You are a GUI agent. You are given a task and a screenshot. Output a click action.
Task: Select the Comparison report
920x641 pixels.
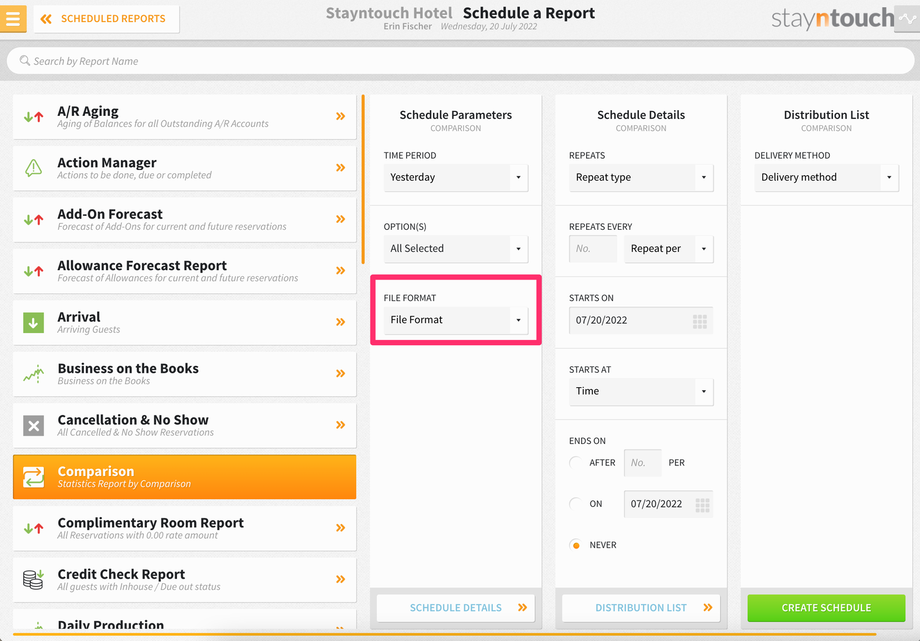pyautogui.click(x=184, y=477)
